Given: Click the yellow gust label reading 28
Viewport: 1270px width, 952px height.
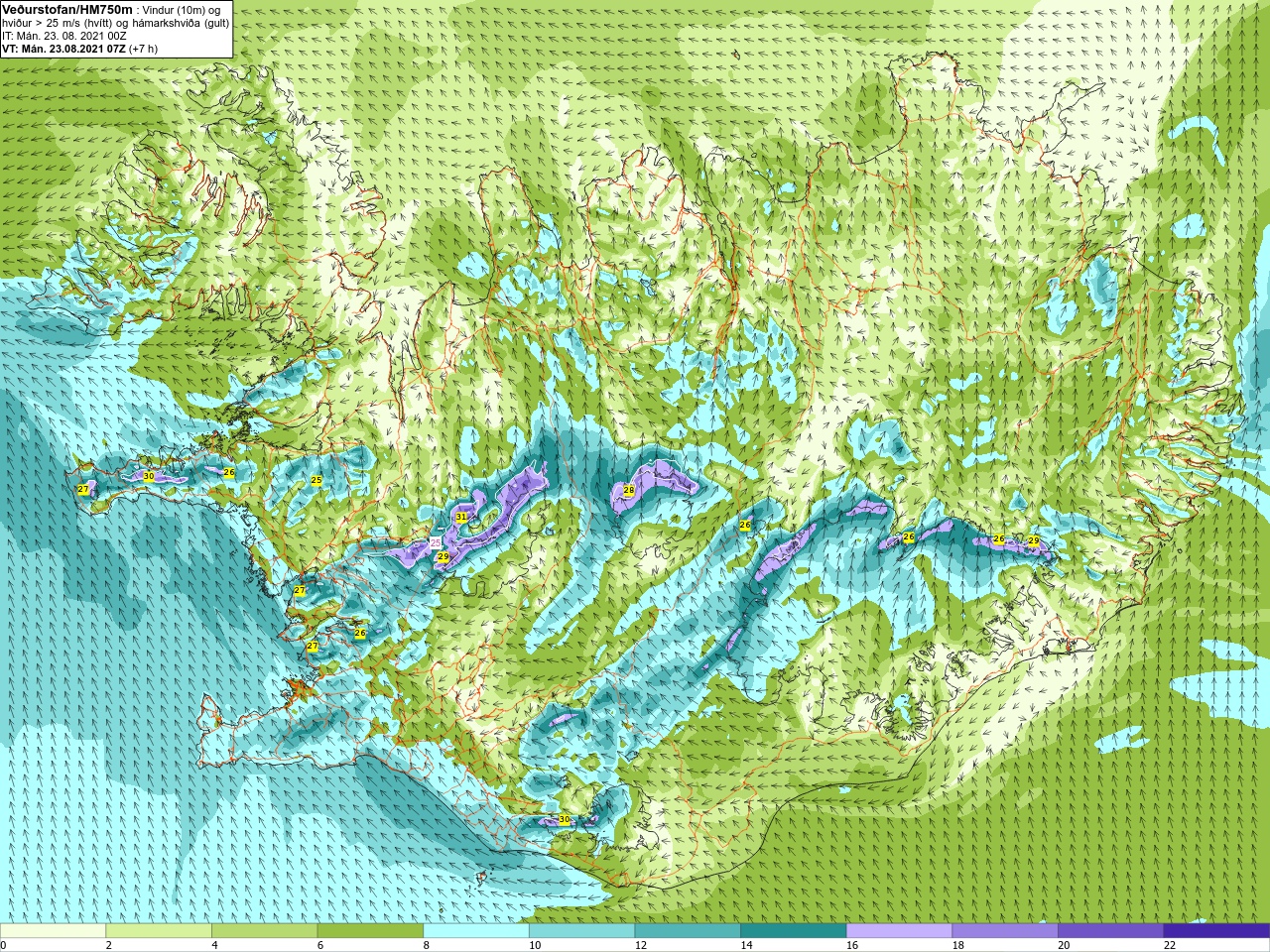Looking at the screenshot, I should (628, 490).
